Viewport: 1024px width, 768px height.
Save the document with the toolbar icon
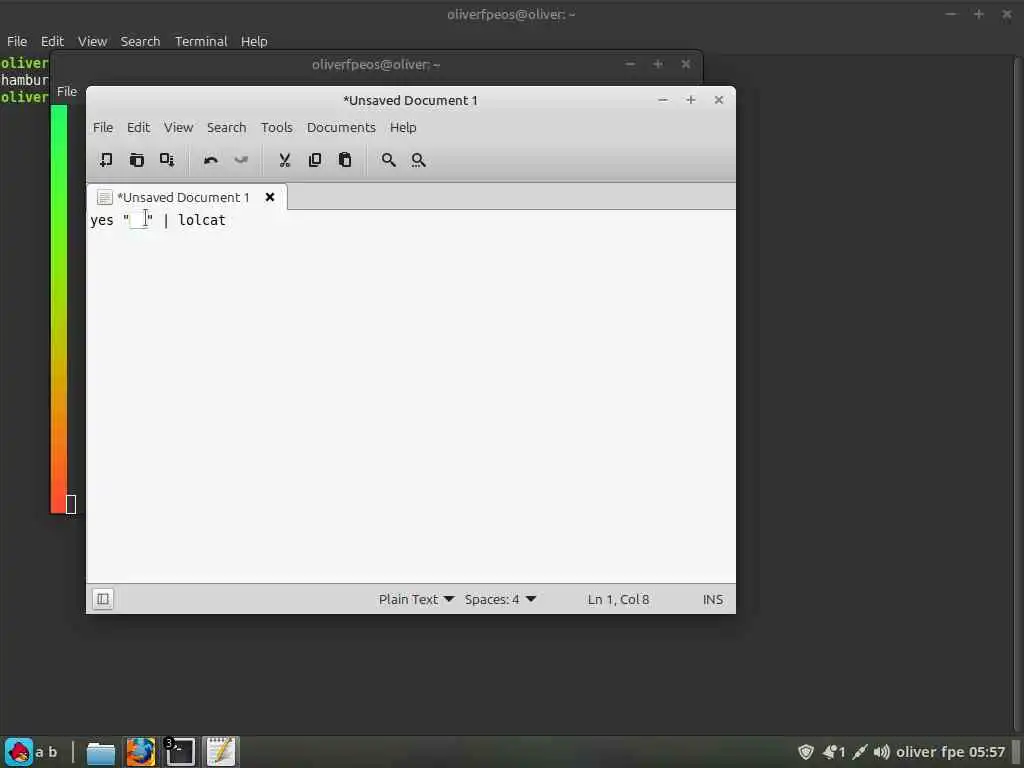point(167,160)
